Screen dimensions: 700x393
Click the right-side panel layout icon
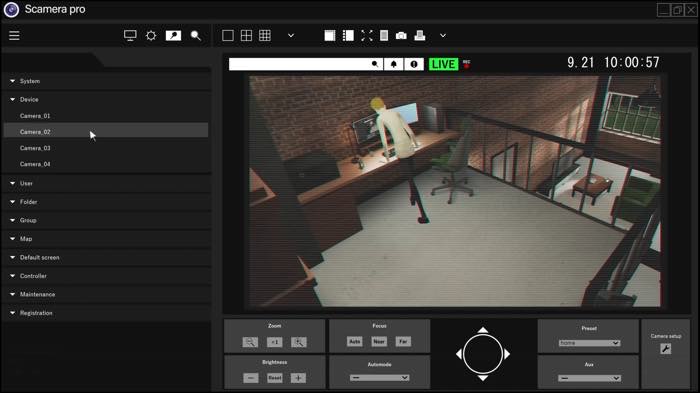(330, 35)
